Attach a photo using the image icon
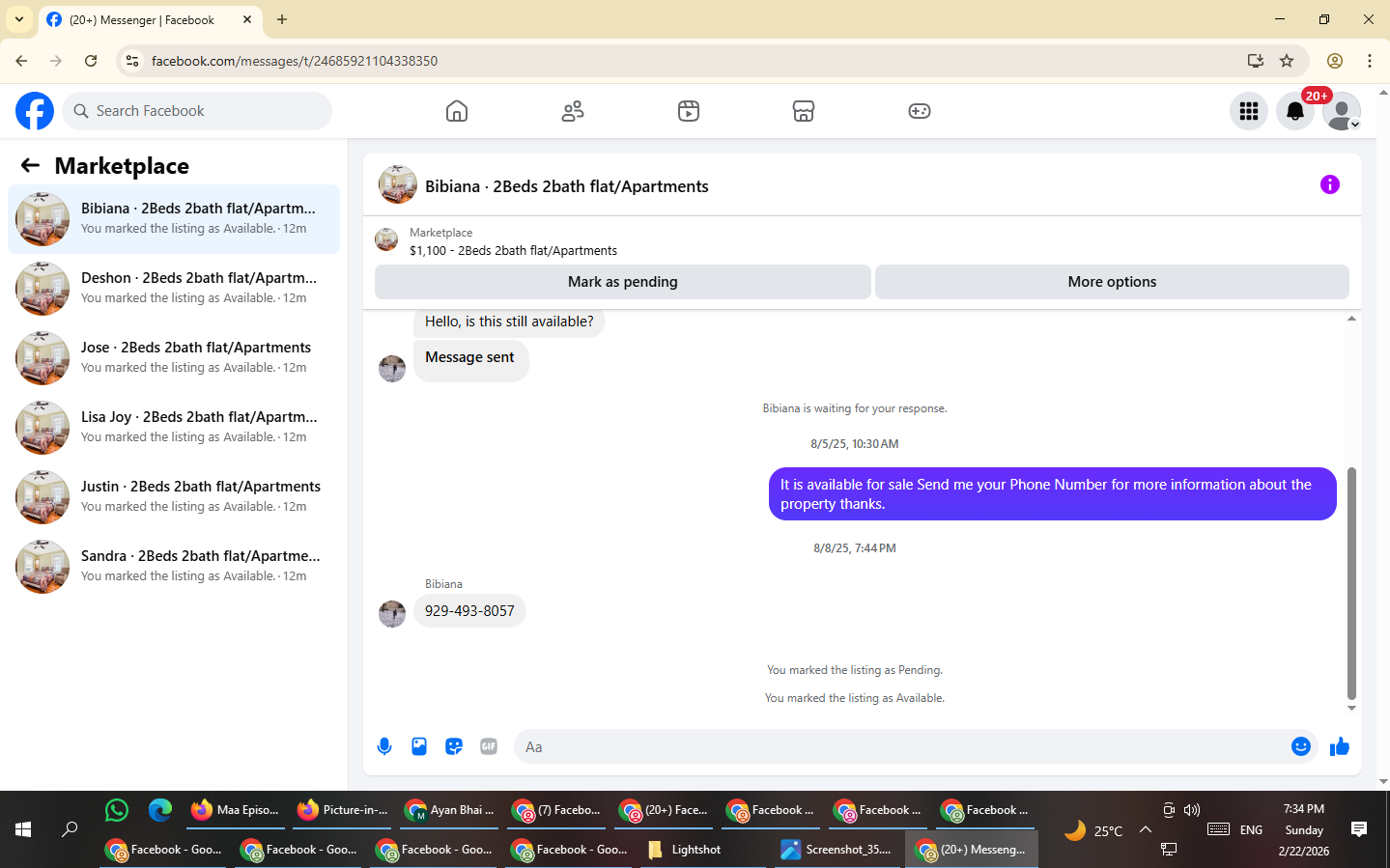 (419, 746)
